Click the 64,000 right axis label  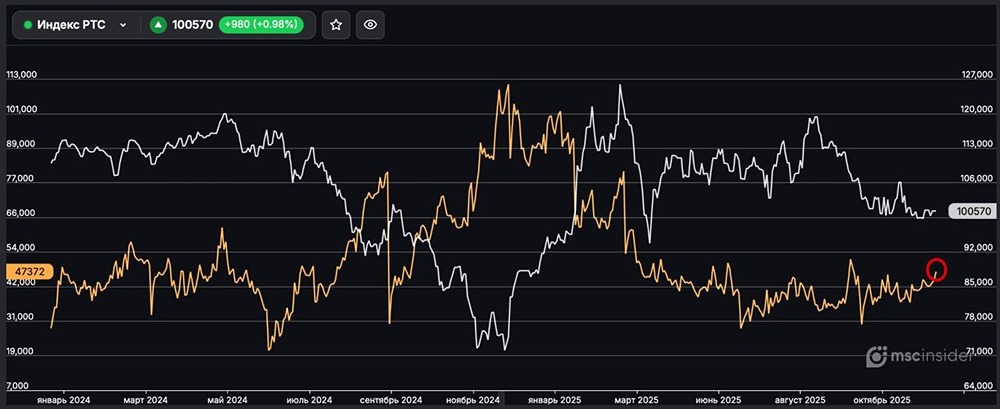[x=976, y=386]
